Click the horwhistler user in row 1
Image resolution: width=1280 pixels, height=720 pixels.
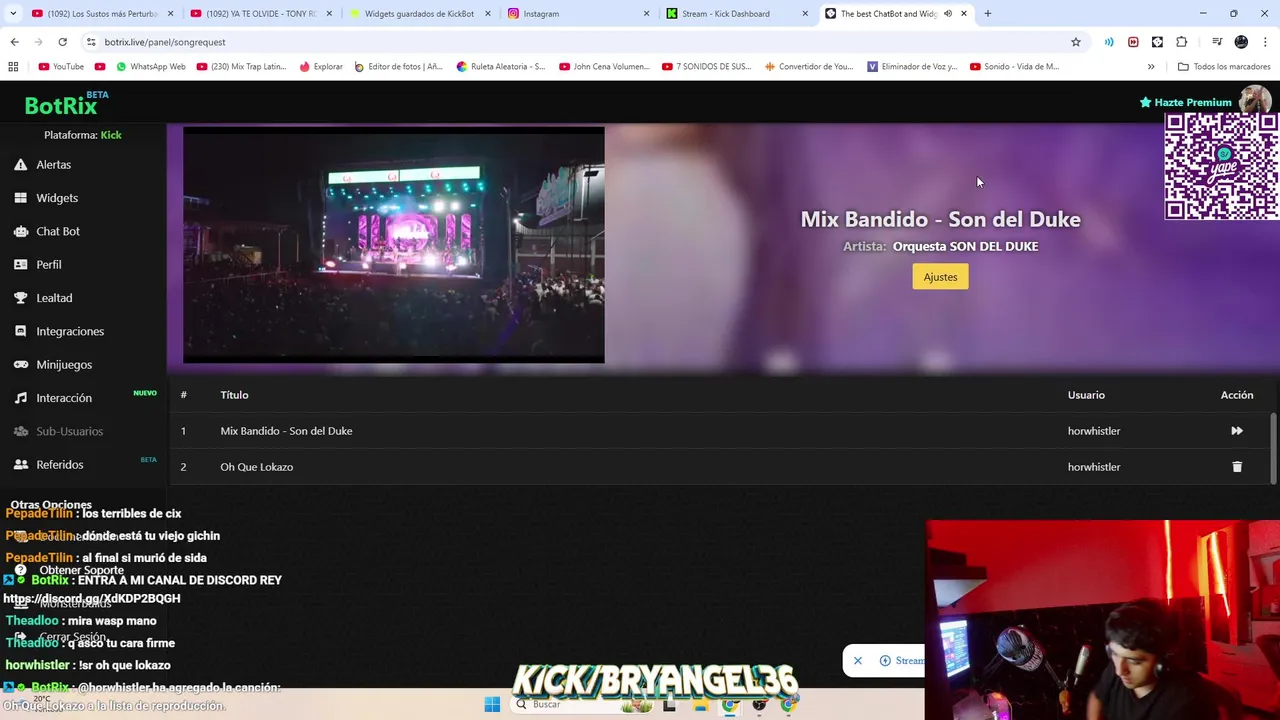1094,431
